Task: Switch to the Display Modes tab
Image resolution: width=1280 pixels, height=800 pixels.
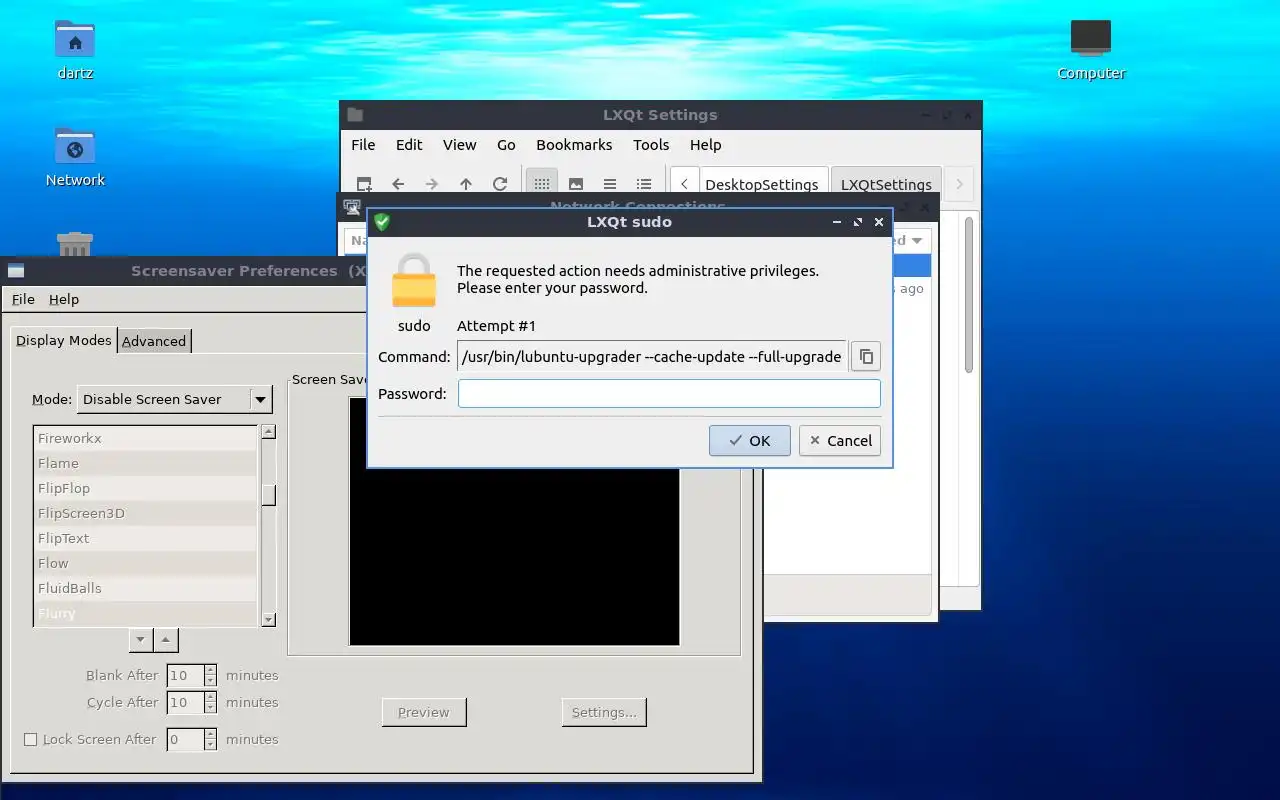Action: tap(64, 340)
